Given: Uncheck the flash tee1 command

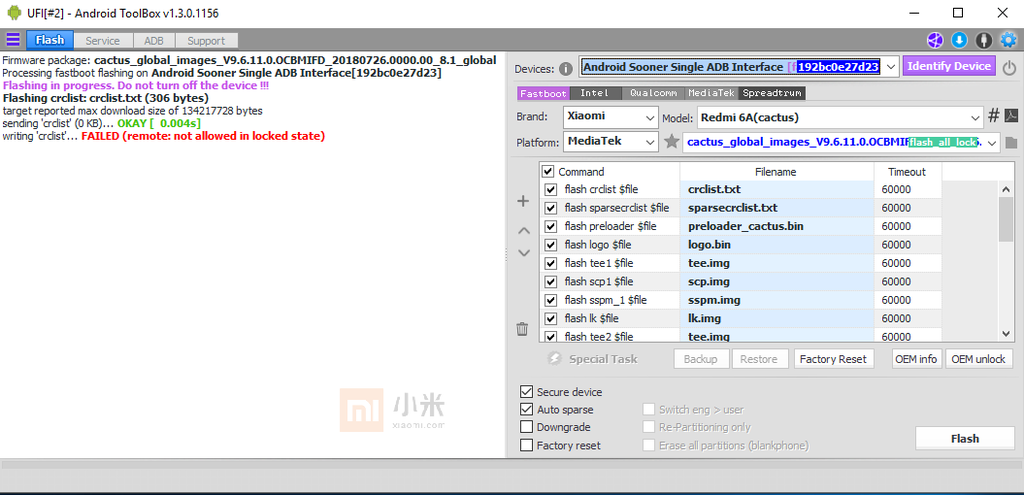Looking at the screenshot, I should tap(551, 263).
